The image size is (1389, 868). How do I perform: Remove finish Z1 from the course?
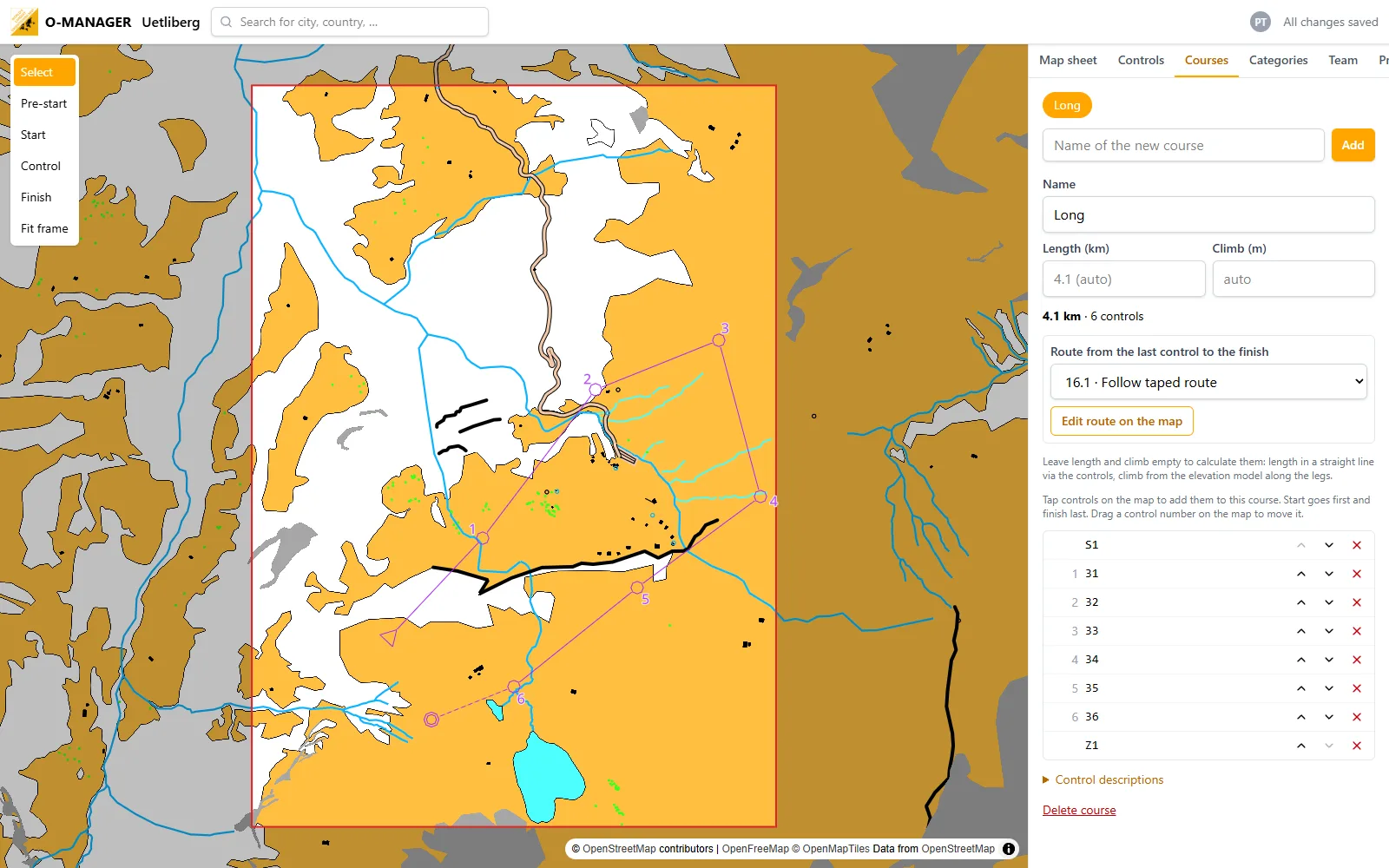[x=1357, y=746]
